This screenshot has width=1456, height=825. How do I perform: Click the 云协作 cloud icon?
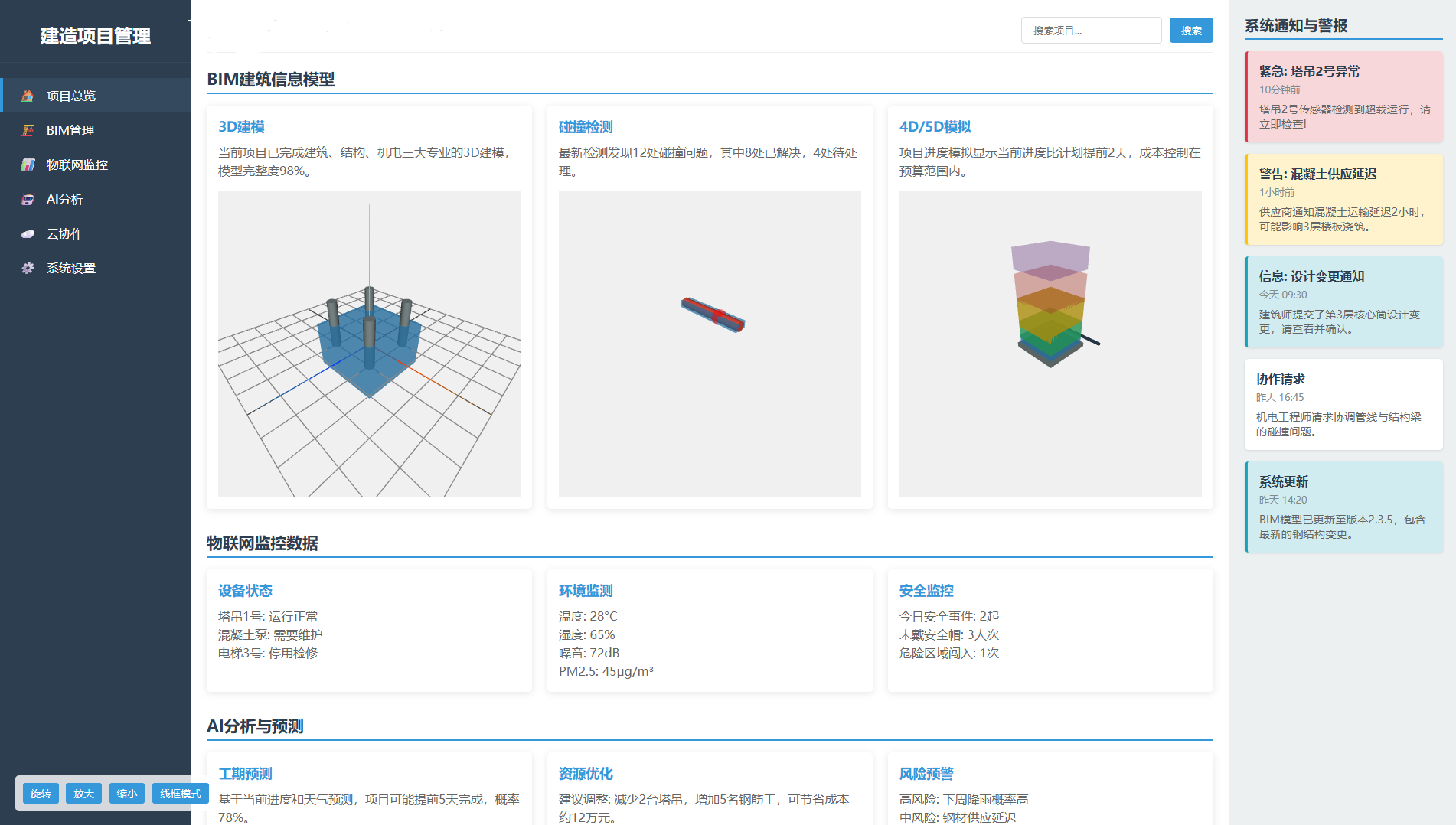[28, 233]
